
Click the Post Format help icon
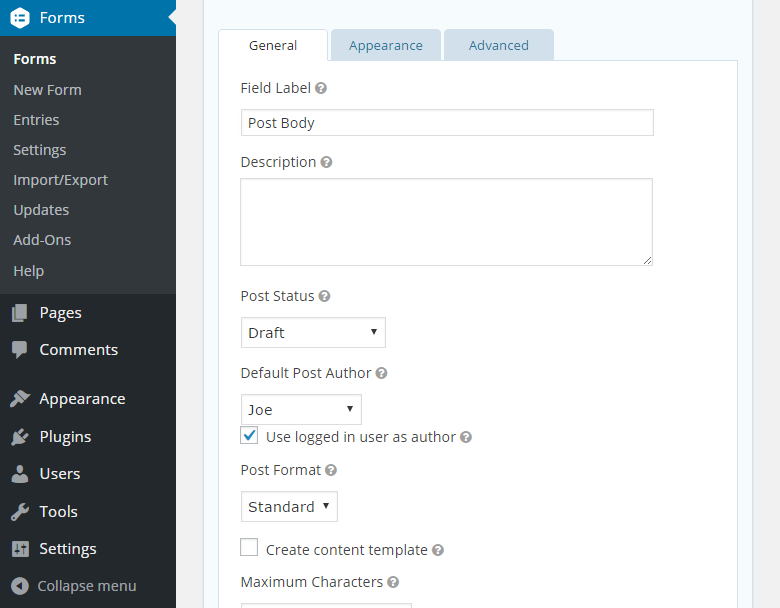point(331,470)
